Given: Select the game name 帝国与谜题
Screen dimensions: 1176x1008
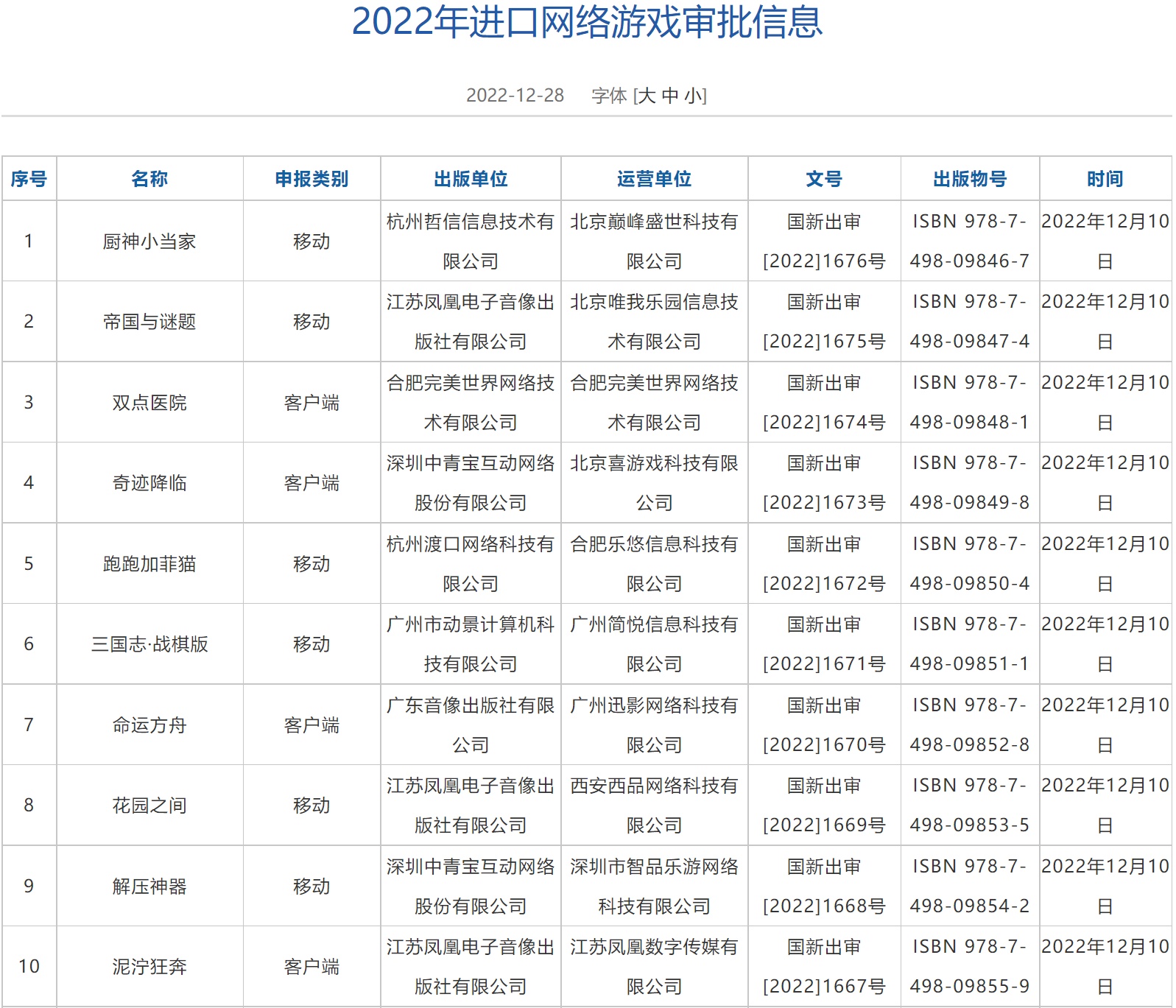Looking at the screenshot, I should click(x=149, y=322).
